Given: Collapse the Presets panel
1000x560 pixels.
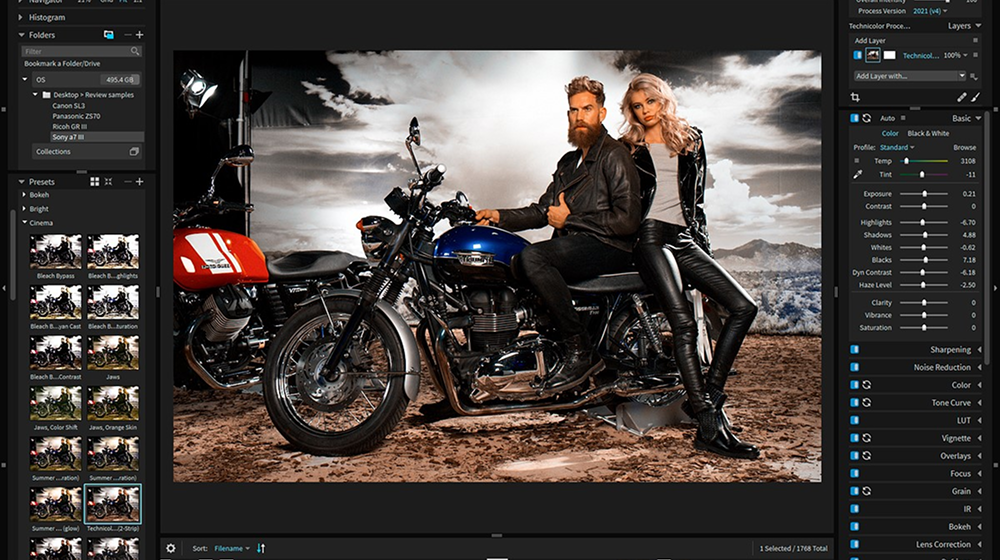Looking at the screenshot, I should pos(21,182).
